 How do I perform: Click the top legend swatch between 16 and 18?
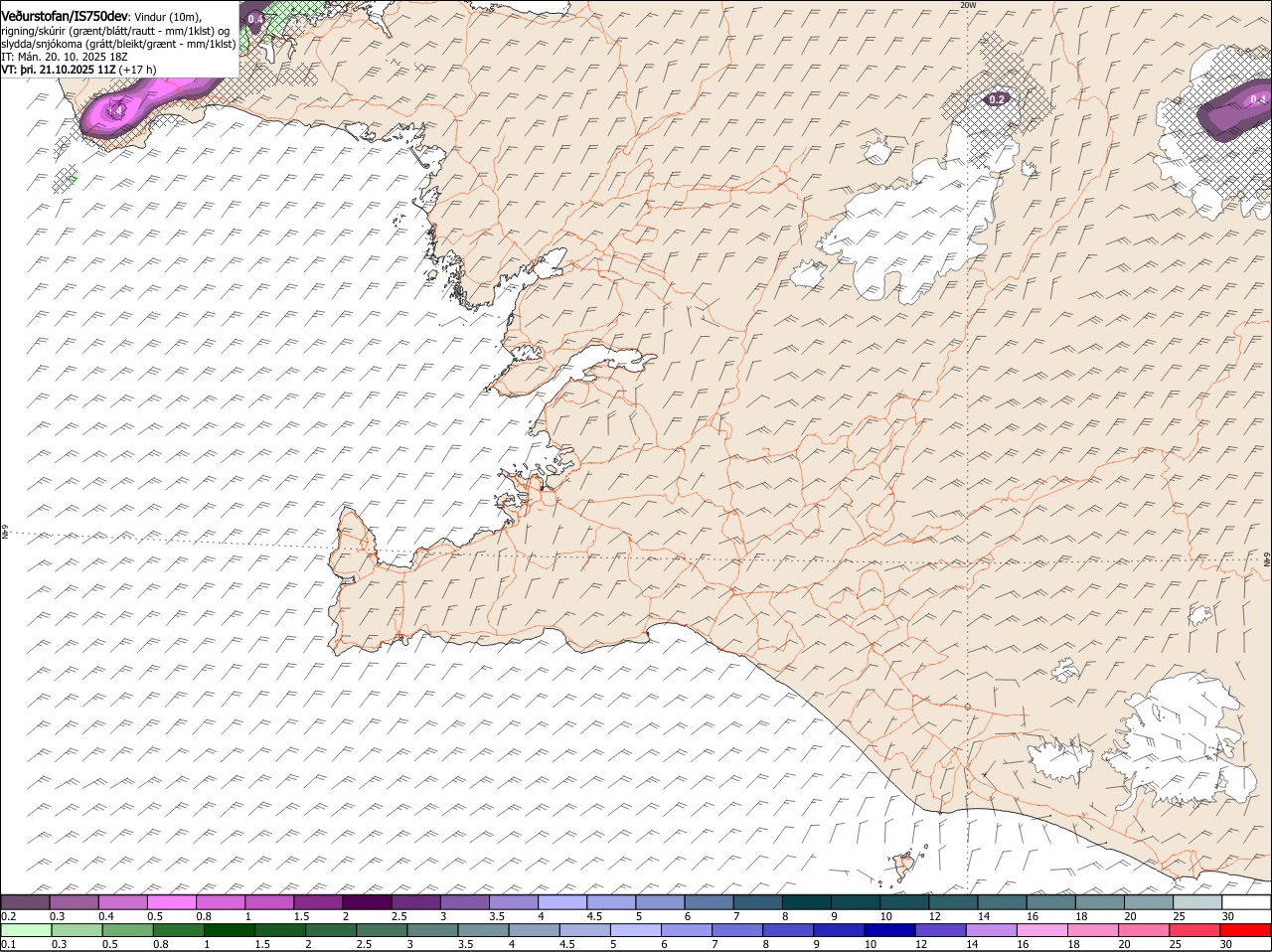[x=1051, y=902]
